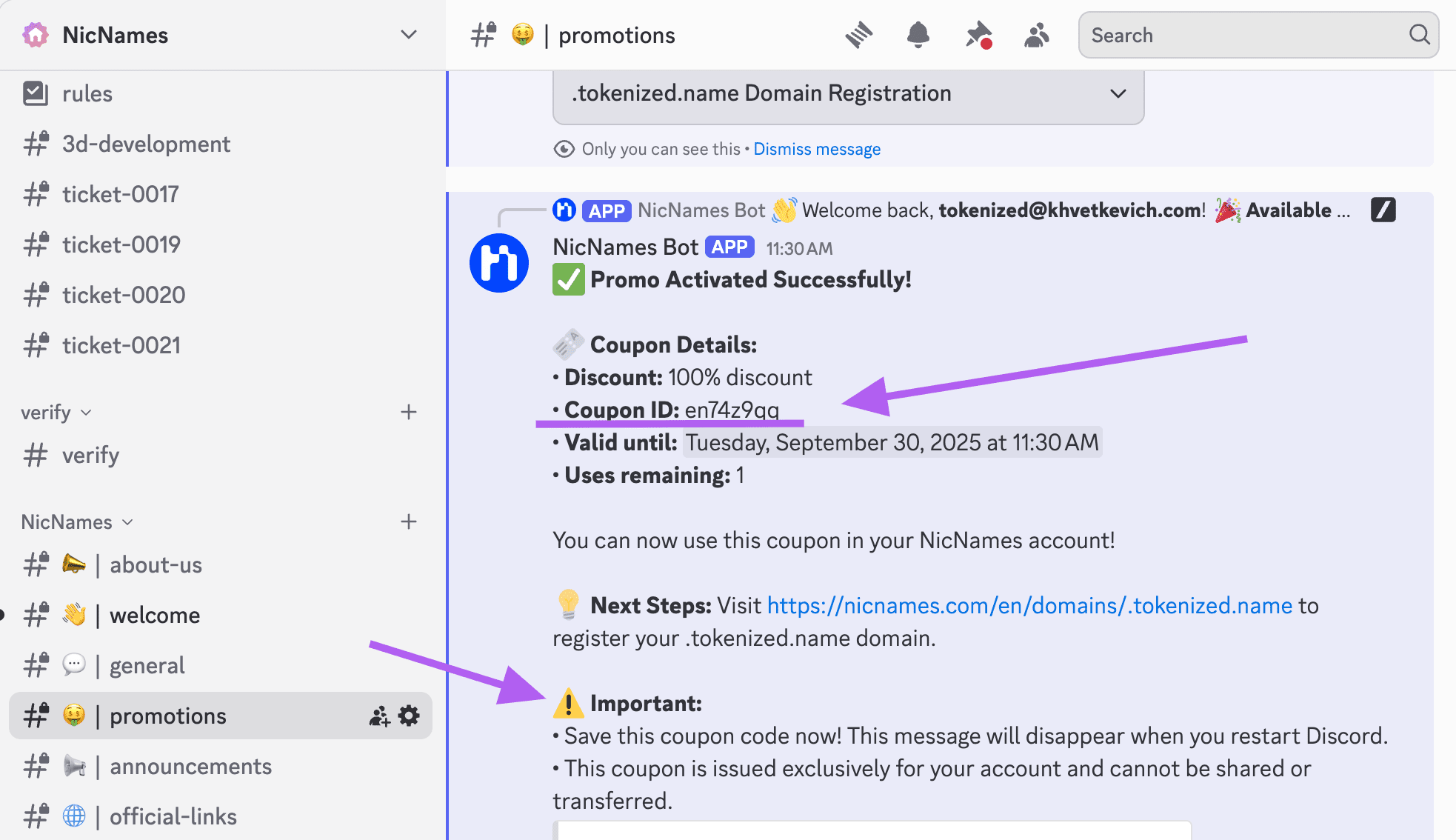This screenshot has height=840, width=1456.
Task: Open promotions channel settings gear
Action: (x=409, y=716)
